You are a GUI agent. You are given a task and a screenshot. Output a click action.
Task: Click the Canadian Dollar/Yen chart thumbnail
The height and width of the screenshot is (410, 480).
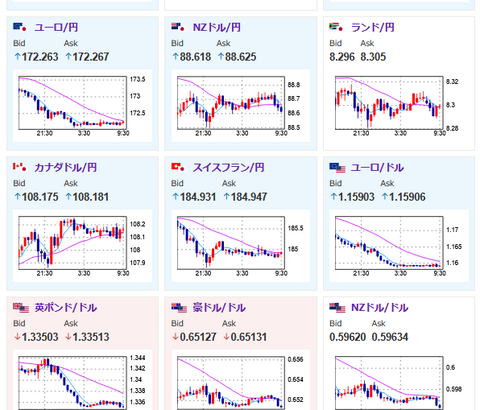[82, 246]
